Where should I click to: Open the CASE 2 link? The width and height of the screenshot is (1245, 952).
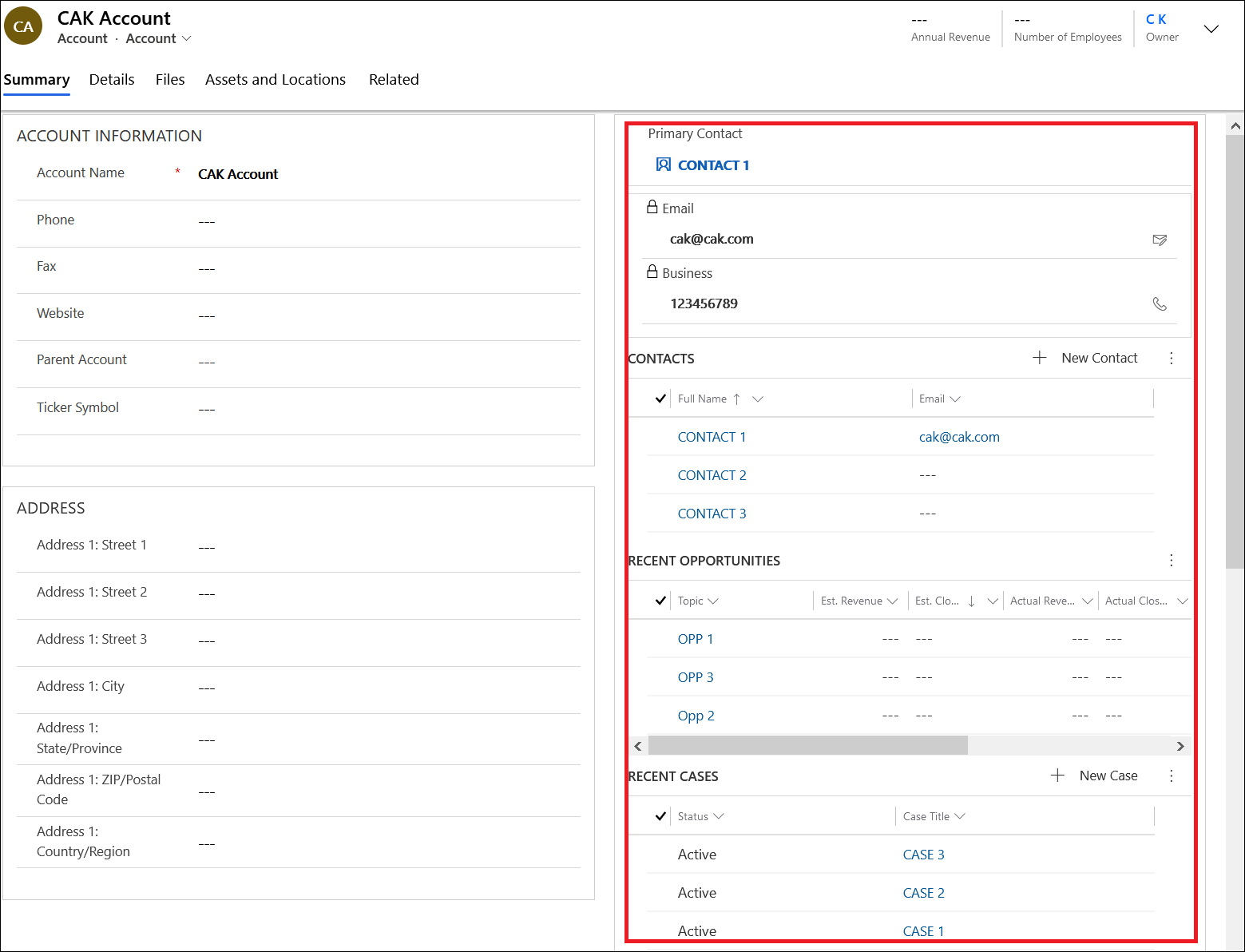pyautogui.click(x=923, y=893)
